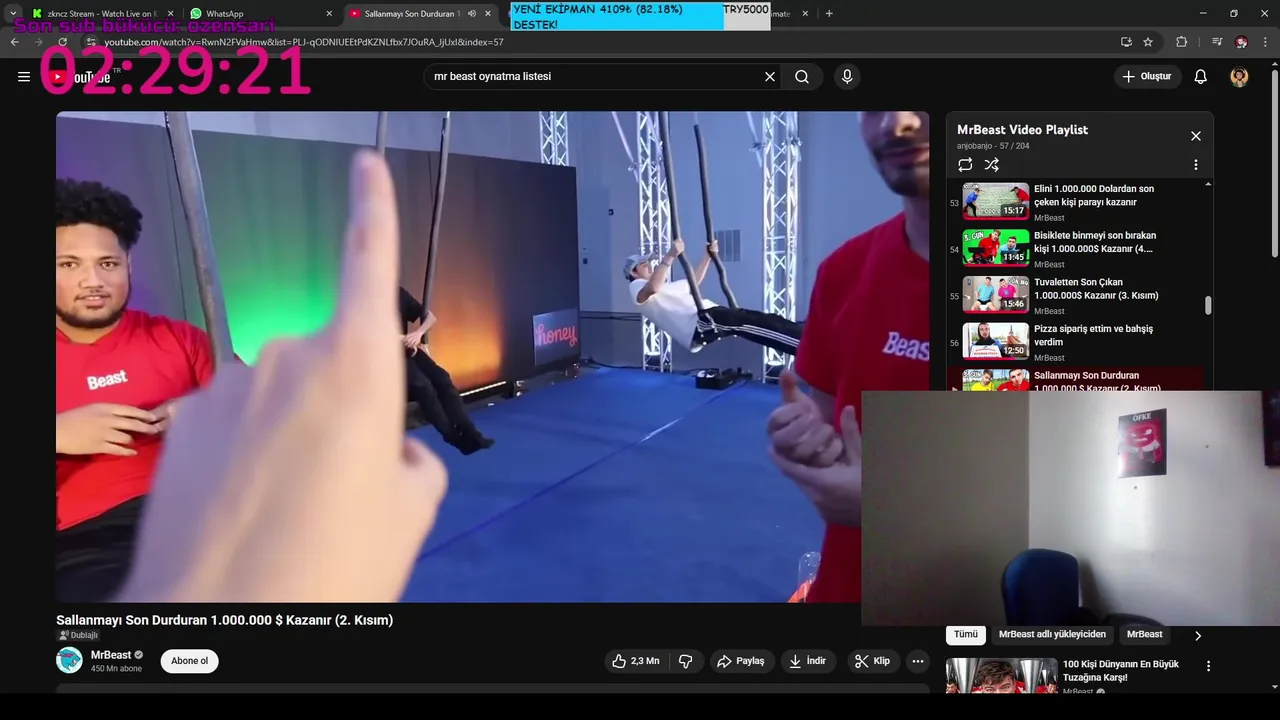The width and height of the screenshot is (1280, 720).
Task: Toggle playlist loop
Action: (x=965, y=165)
